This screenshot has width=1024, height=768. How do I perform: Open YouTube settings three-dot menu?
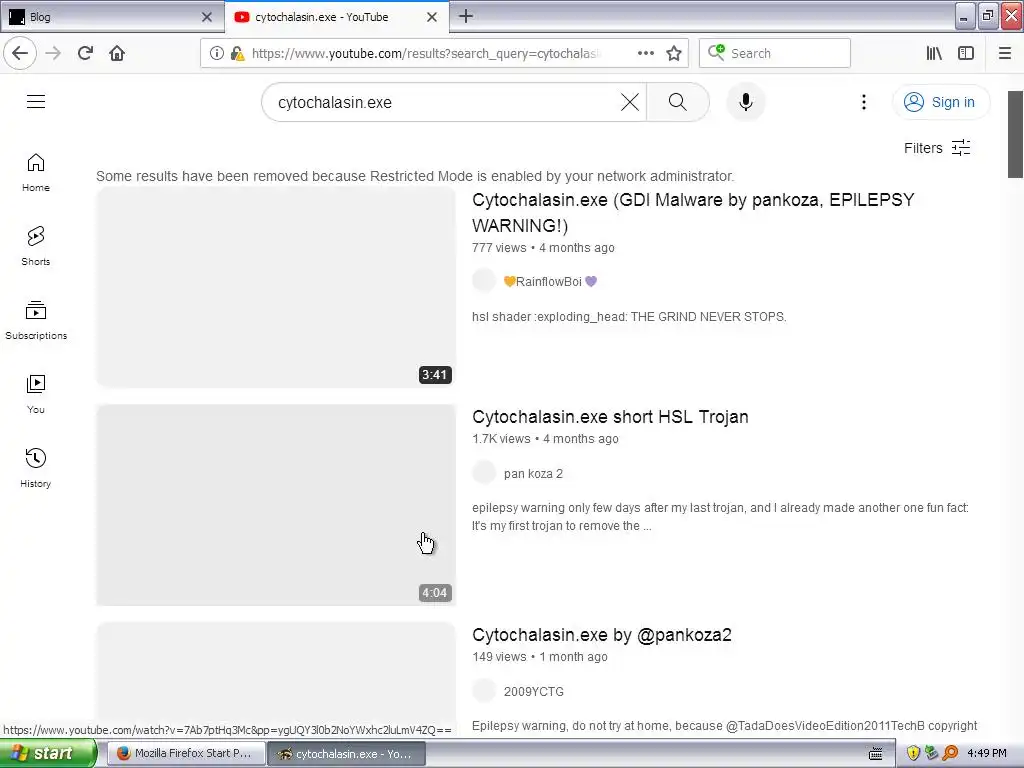pyautogui.click(x=863, y=102)
